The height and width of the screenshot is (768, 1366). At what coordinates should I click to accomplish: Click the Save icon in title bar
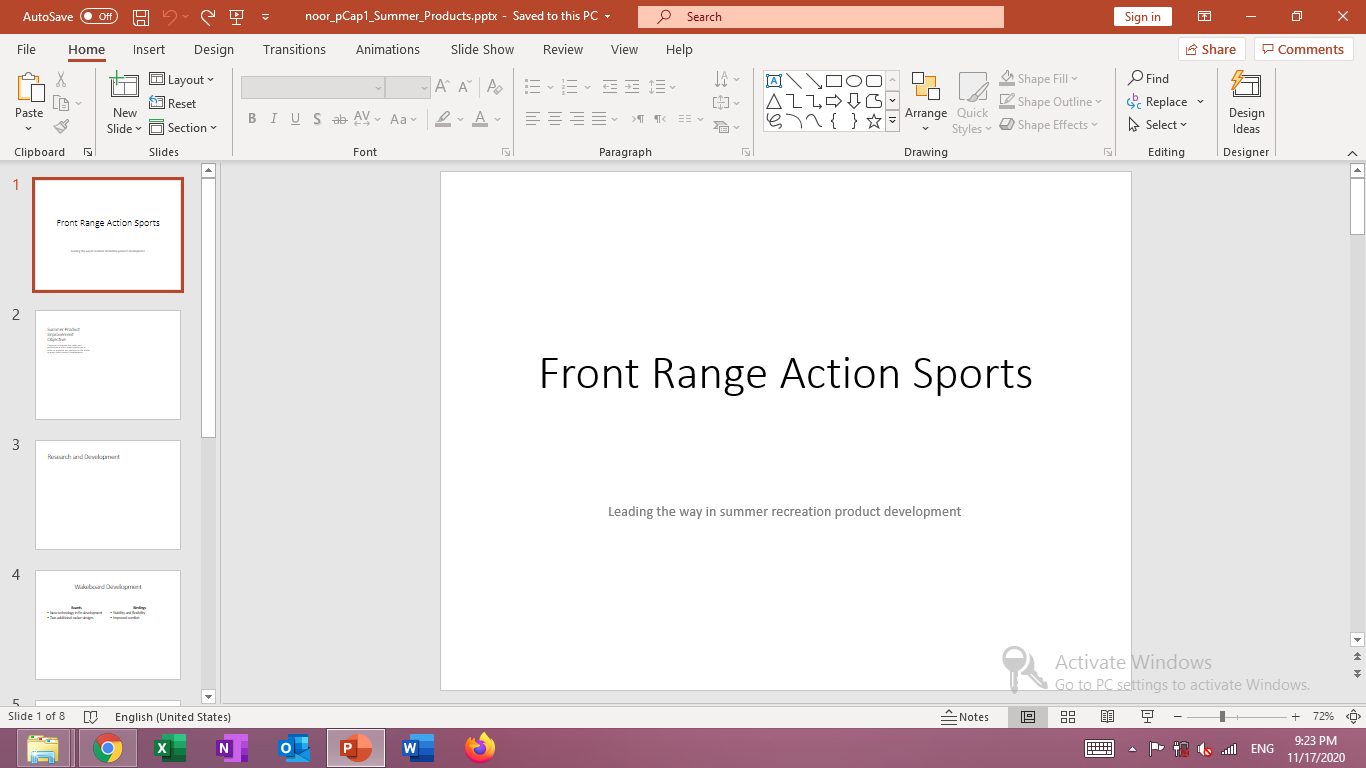coord(141,17)
